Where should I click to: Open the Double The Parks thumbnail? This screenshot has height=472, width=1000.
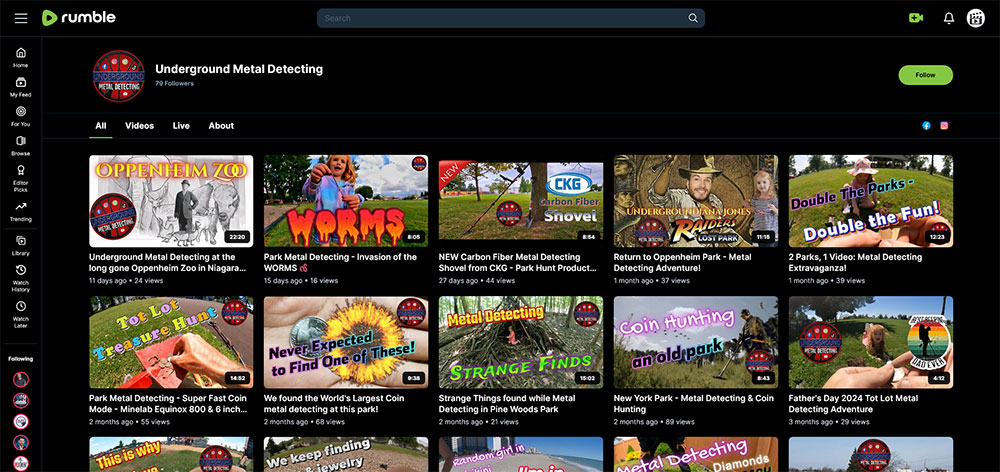[871, 201]
